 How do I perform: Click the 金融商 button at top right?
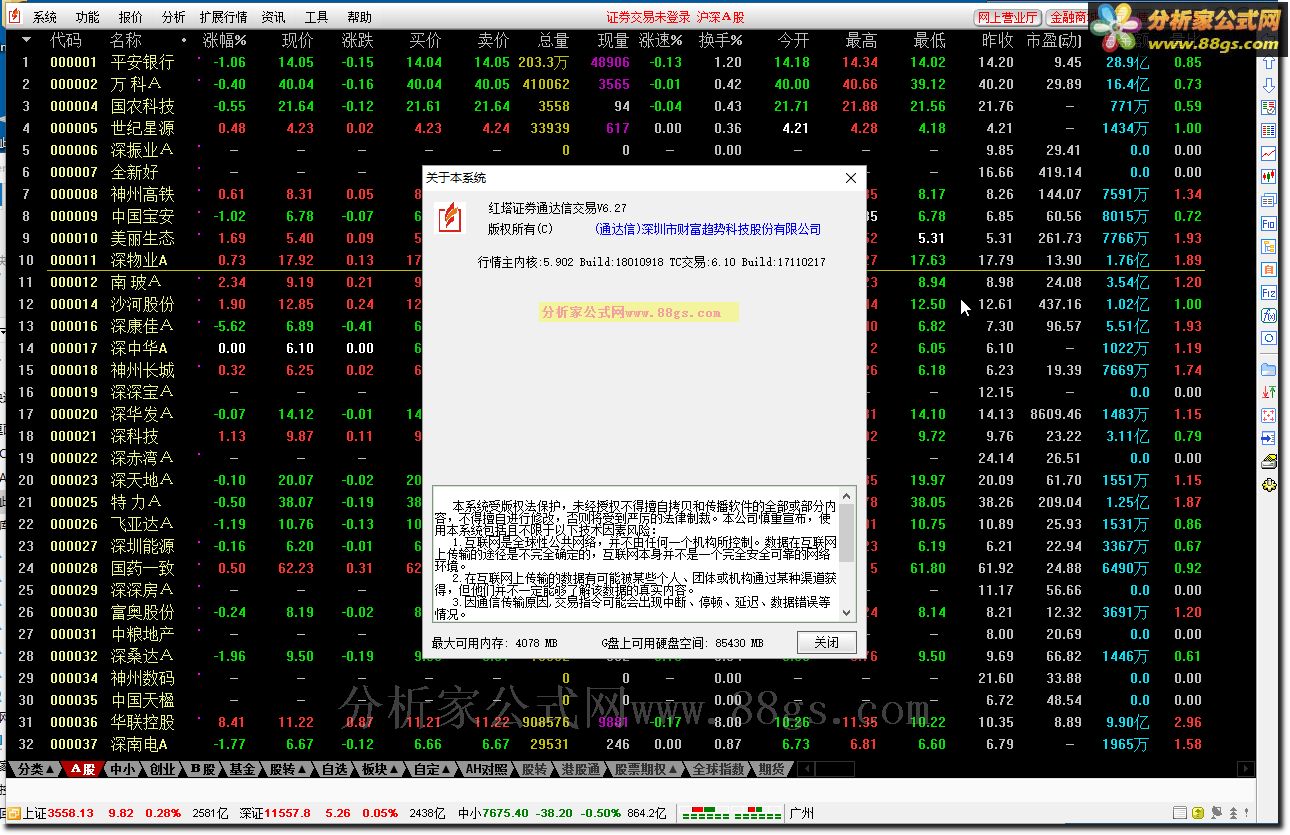tap(1069, 17)
